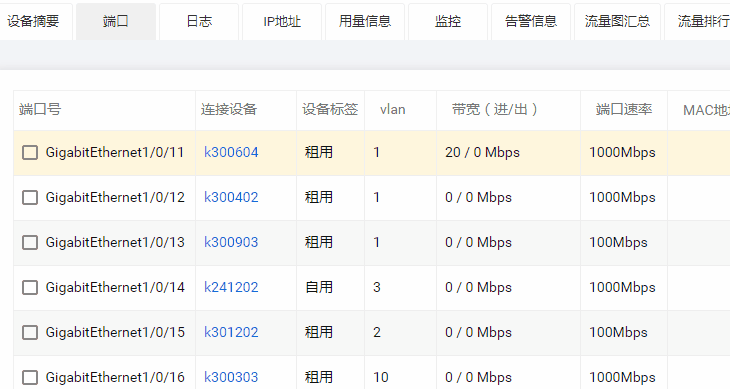This screenshot has width=730, height=389.
Task: Select GigabitEthernet1/0/14 via its checkbox
Action: pos(30,288)
